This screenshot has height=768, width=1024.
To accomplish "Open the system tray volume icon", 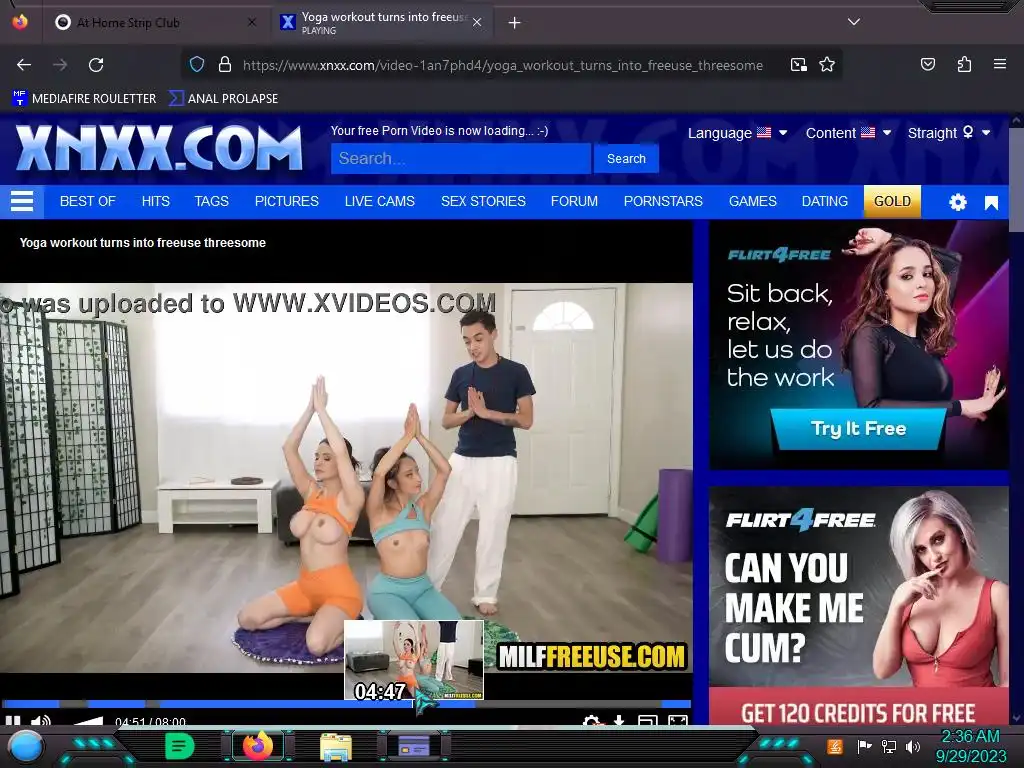I will coord(913,746).
